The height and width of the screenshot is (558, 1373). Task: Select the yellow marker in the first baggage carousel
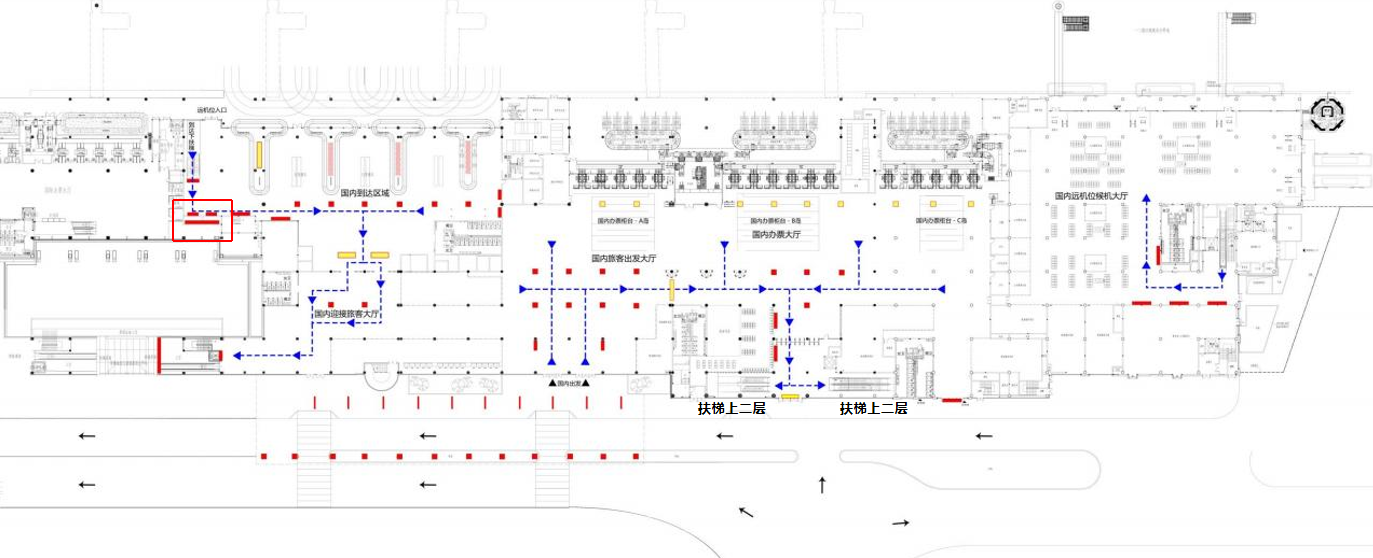[x=260, y=154]
